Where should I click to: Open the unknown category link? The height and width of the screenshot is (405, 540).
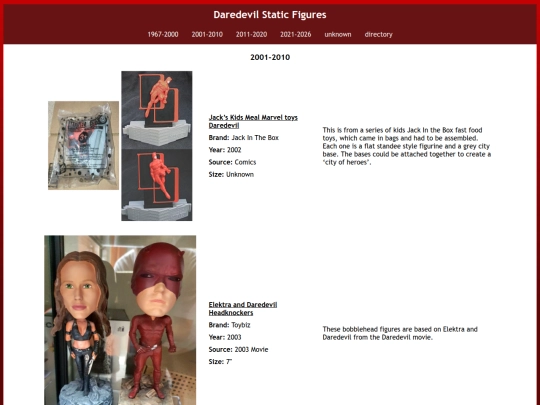pyautogui.click(x=338, y=34)
